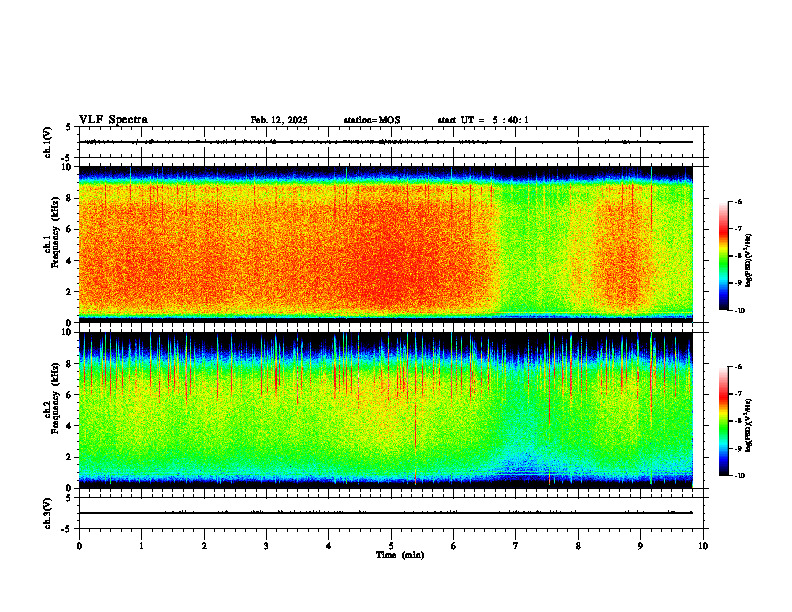Image resolution: width=792 pixels, height=612 pixels.
Task: Click the time axis tick label "2"
Action: [204, 546]
